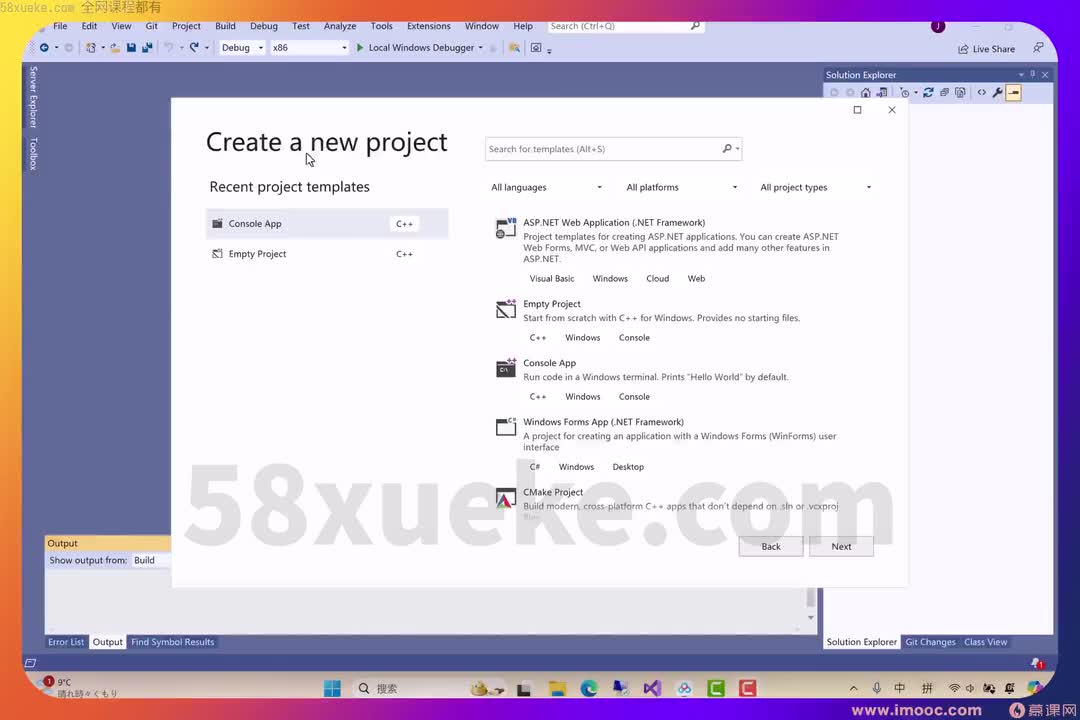1080x720 pixels.
Task: Click the Next button
Action: click(841, 546)
